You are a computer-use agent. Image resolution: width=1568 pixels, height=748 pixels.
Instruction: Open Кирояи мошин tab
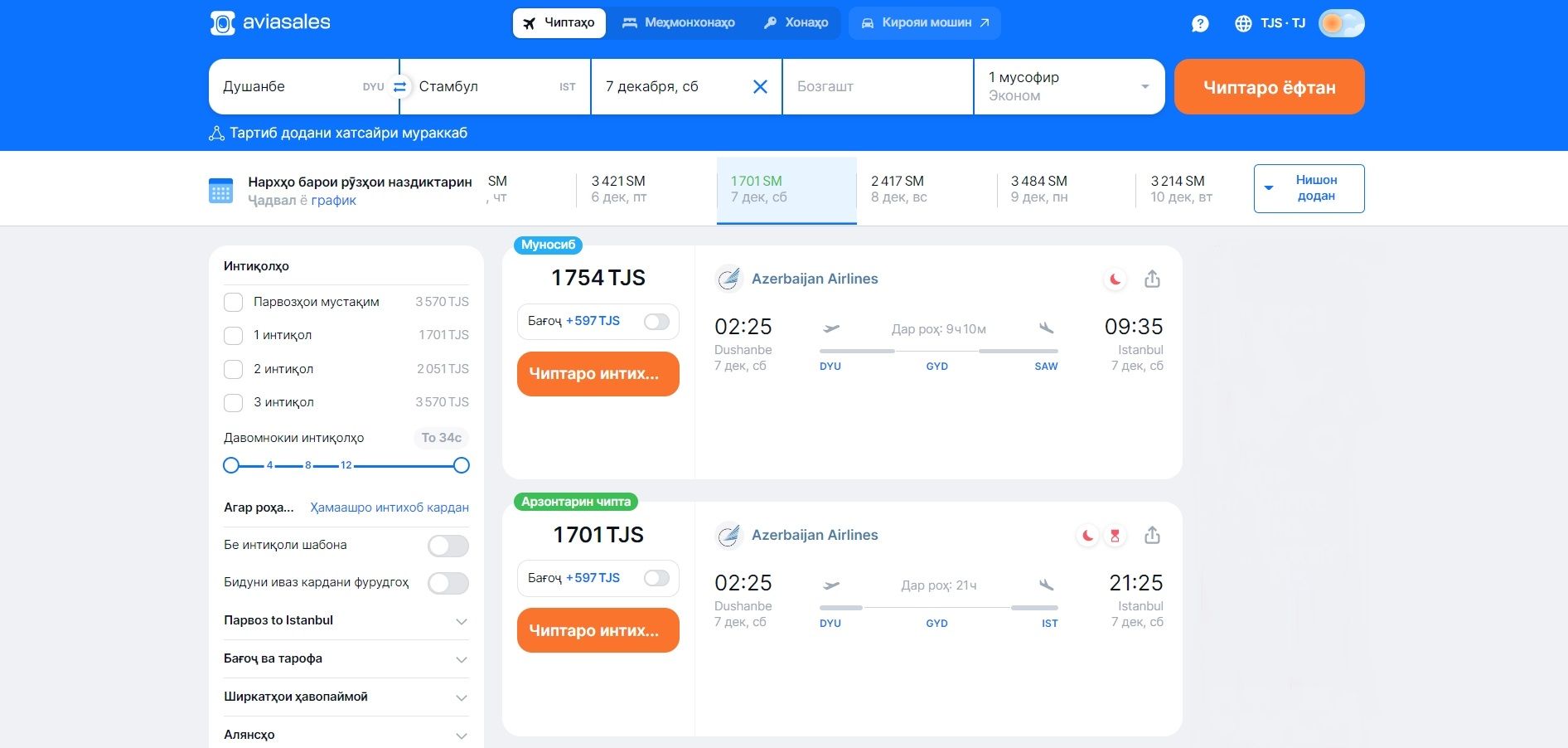[x=925, y=22]
